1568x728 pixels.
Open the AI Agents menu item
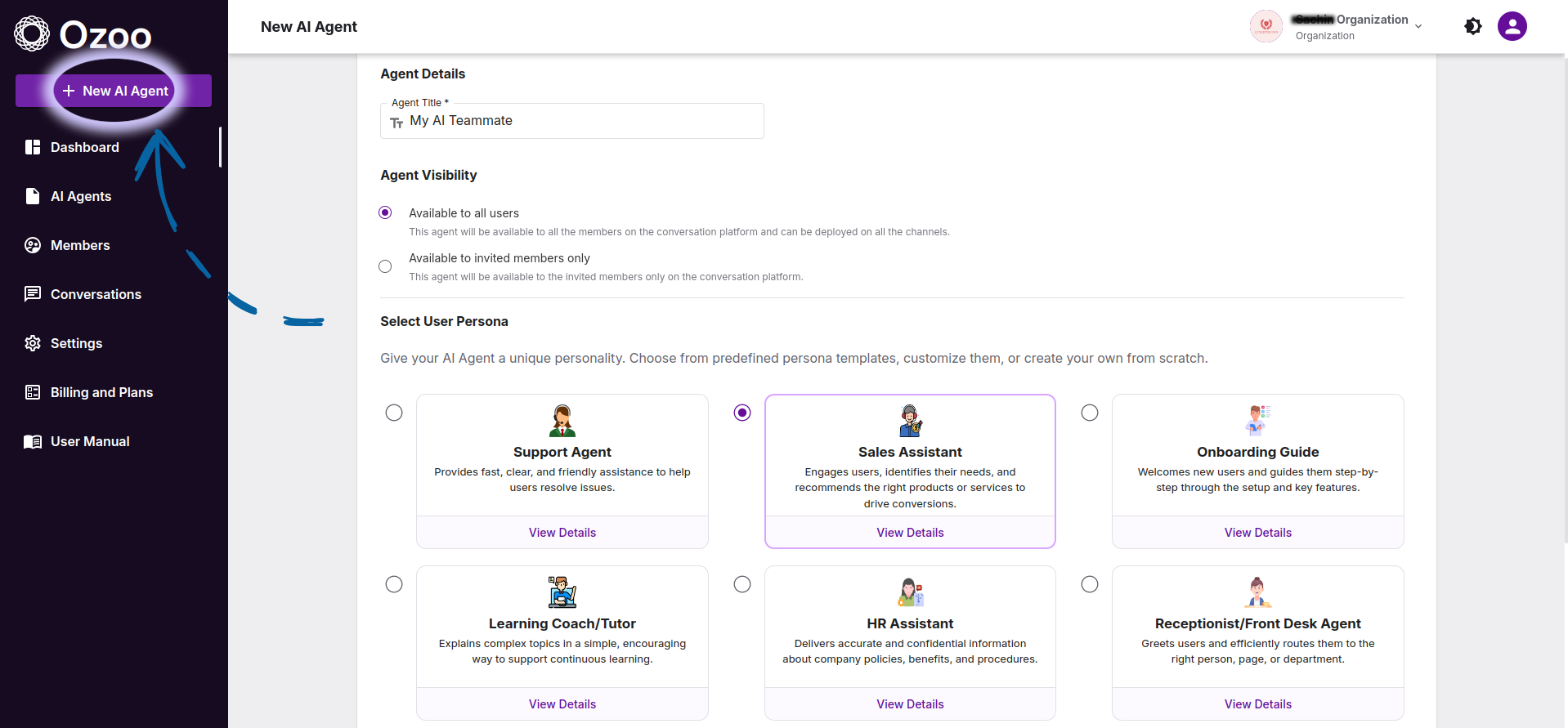[81, 196]
